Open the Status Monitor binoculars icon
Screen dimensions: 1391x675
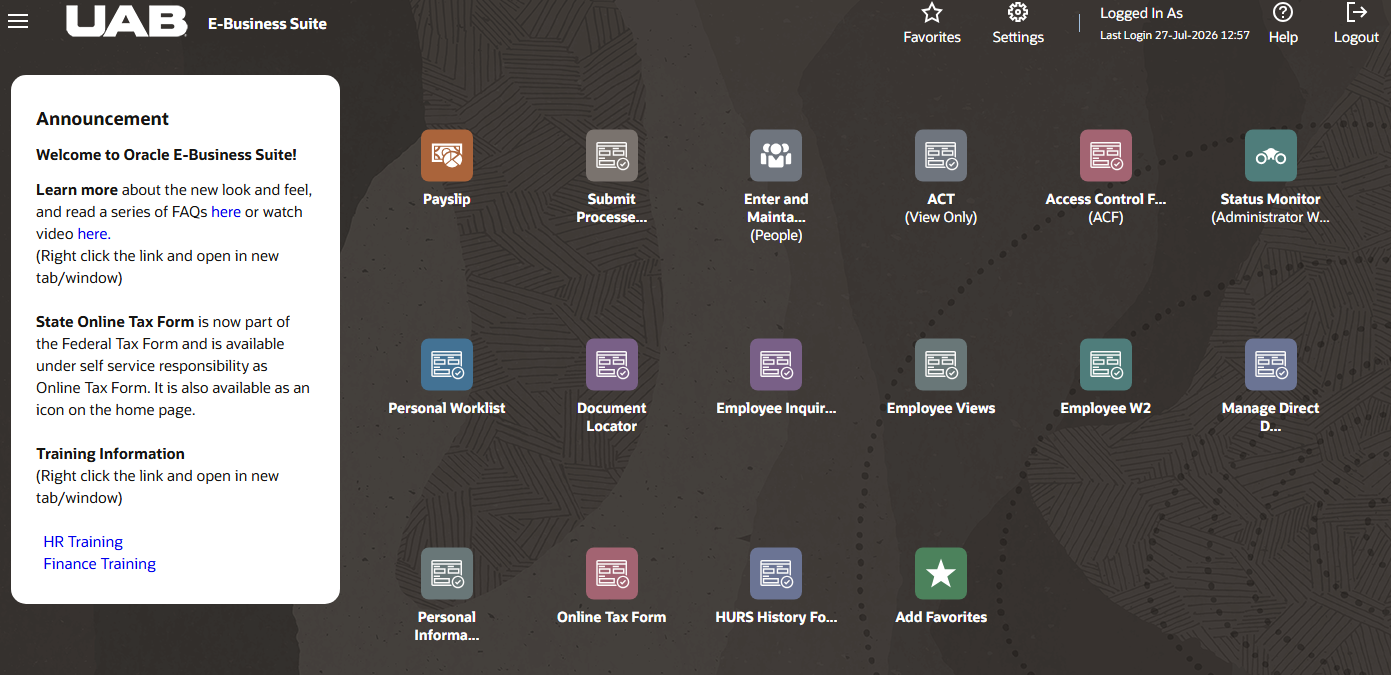(x=1271, y=156)
